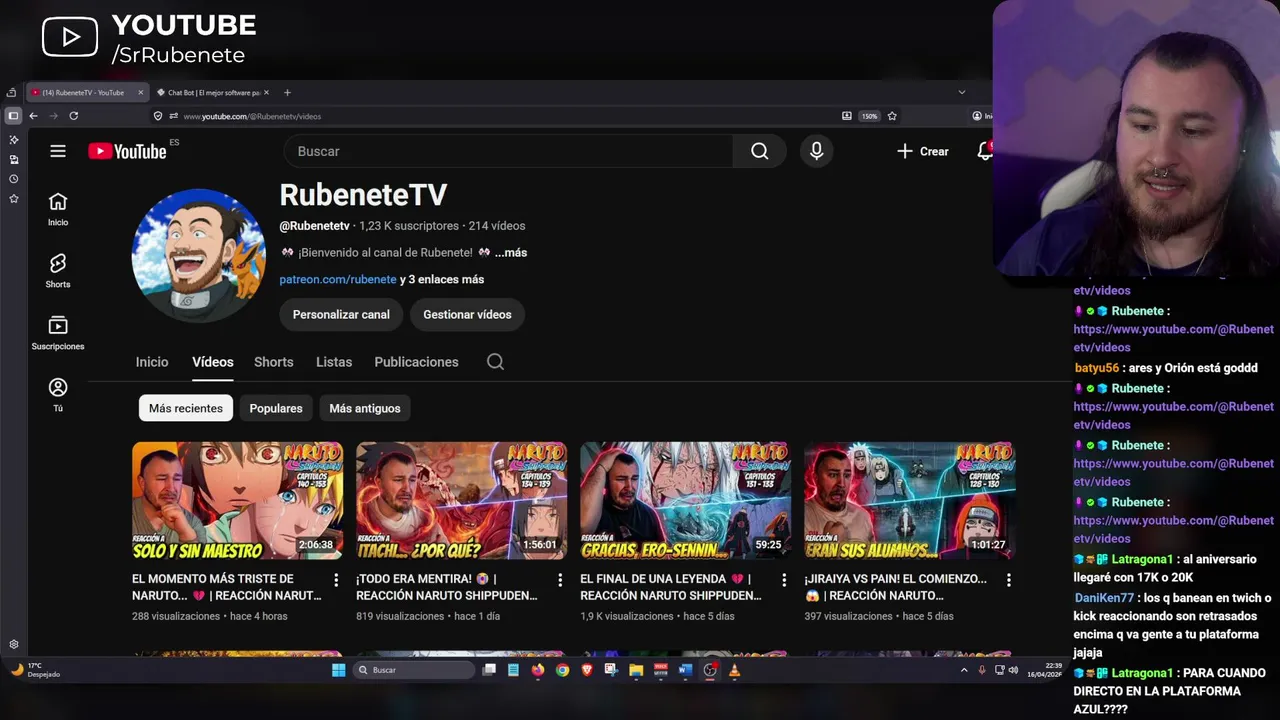Open video title EL MOMENTO MÁS TRISTE DE NARUTO

pos(227,587)
